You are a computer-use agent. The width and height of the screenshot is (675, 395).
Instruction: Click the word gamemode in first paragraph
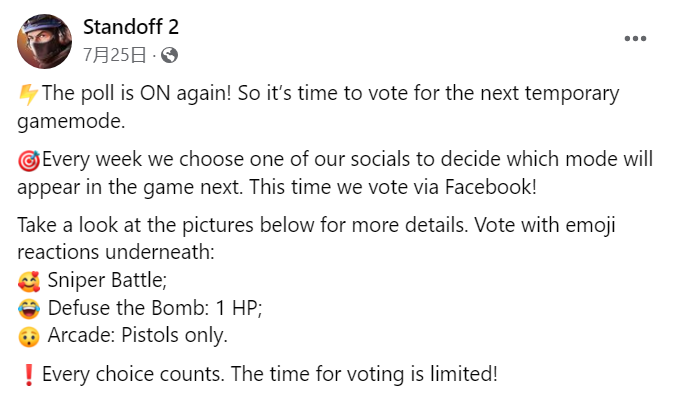tap(71, 122)
